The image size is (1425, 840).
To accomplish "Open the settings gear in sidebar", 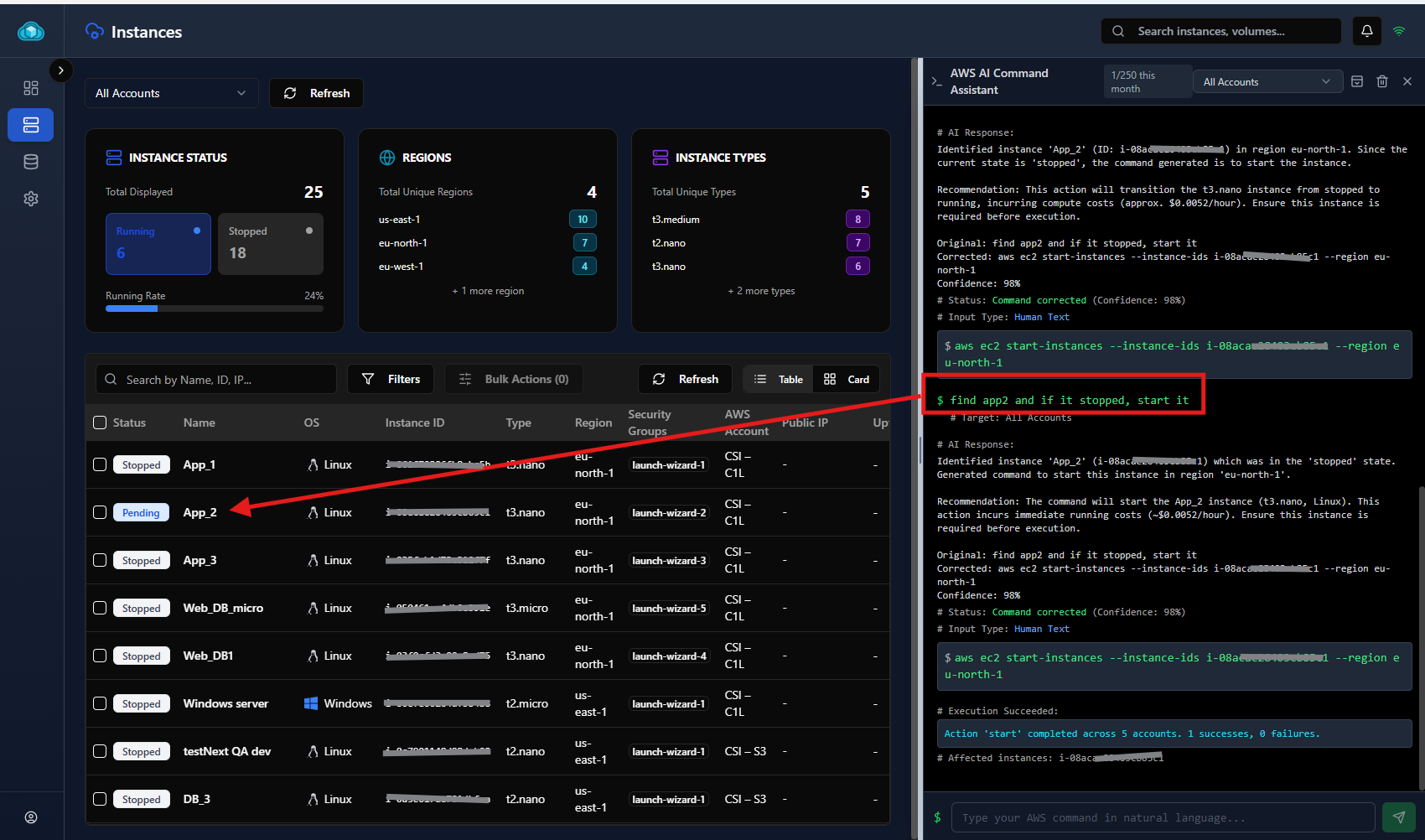I will pos(31,199).
